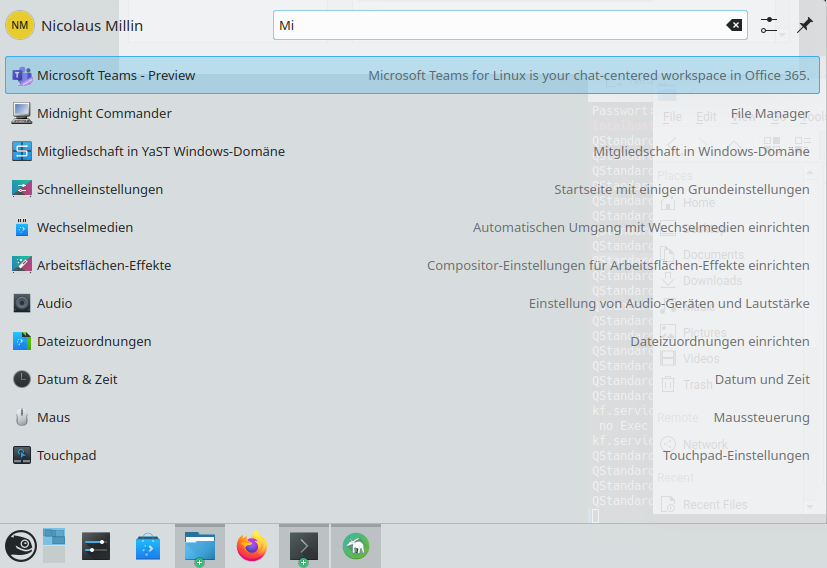This screenshot has height=568, width=827.
Task: Click the Maus mouse icon
Action: 22,417
